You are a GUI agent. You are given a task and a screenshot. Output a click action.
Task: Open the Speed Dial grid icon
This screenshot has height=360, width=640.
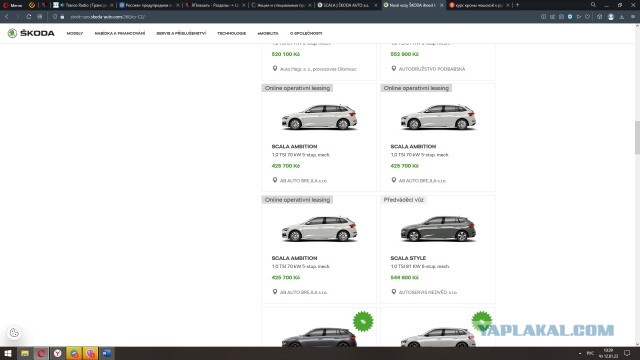pyautogui.click(x=40, y=17)
